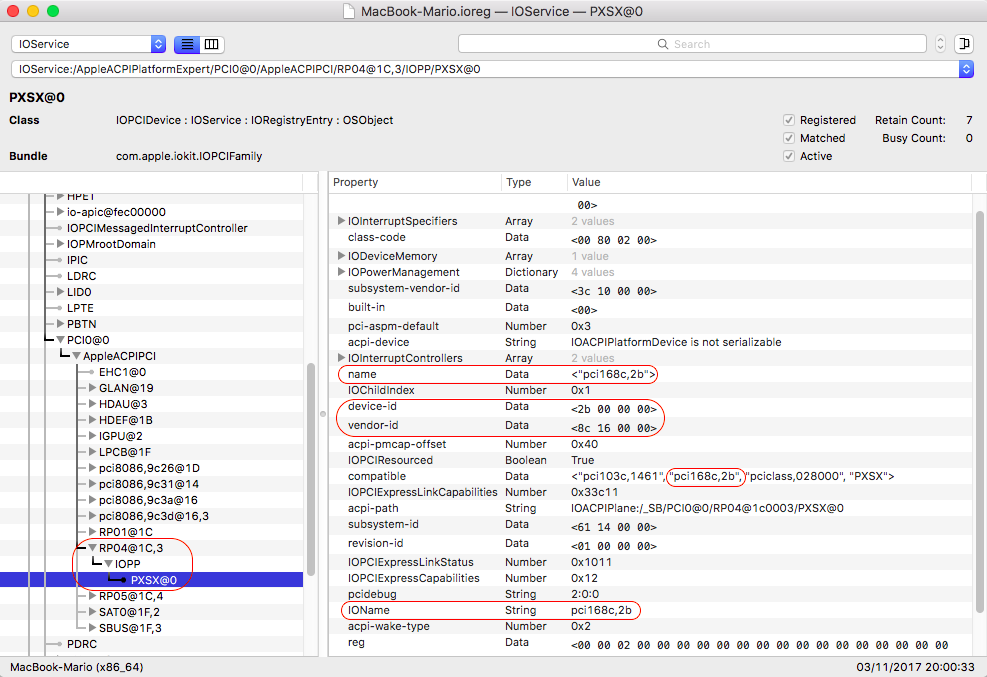Click the search stepper arrows beside the search field
The width and height of the screenshot is (987, 677).
coord(940,44)
